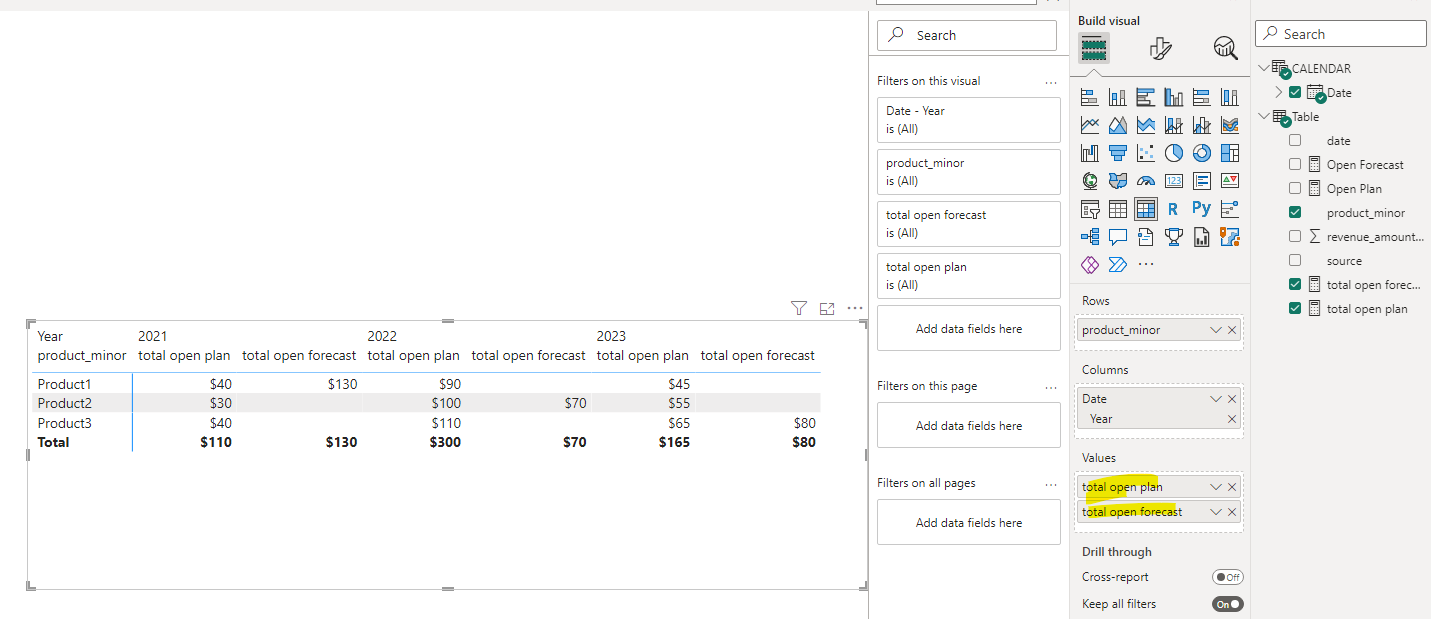
Task: Switch to the Analytics tab
Action: pos(1225,48)
